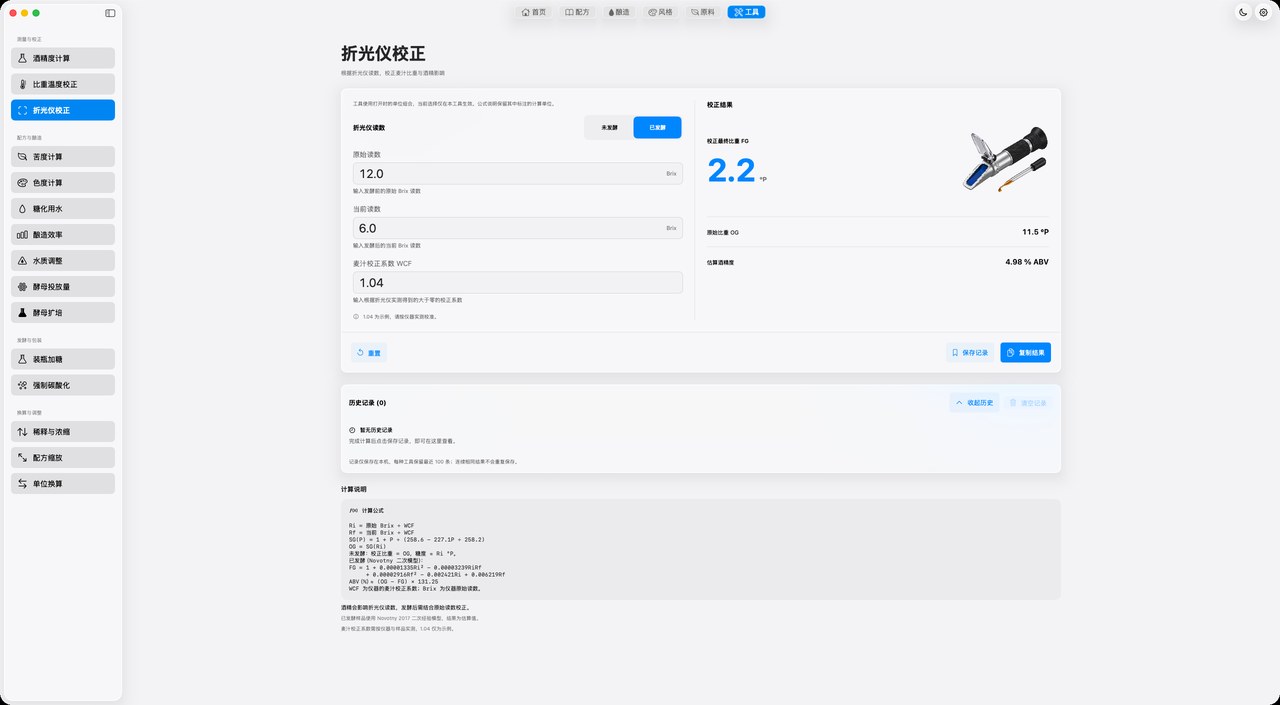The image size is (1280, 705).
Task: Select the 折光仪校正 sidebar item
Action: click(63, 110)
